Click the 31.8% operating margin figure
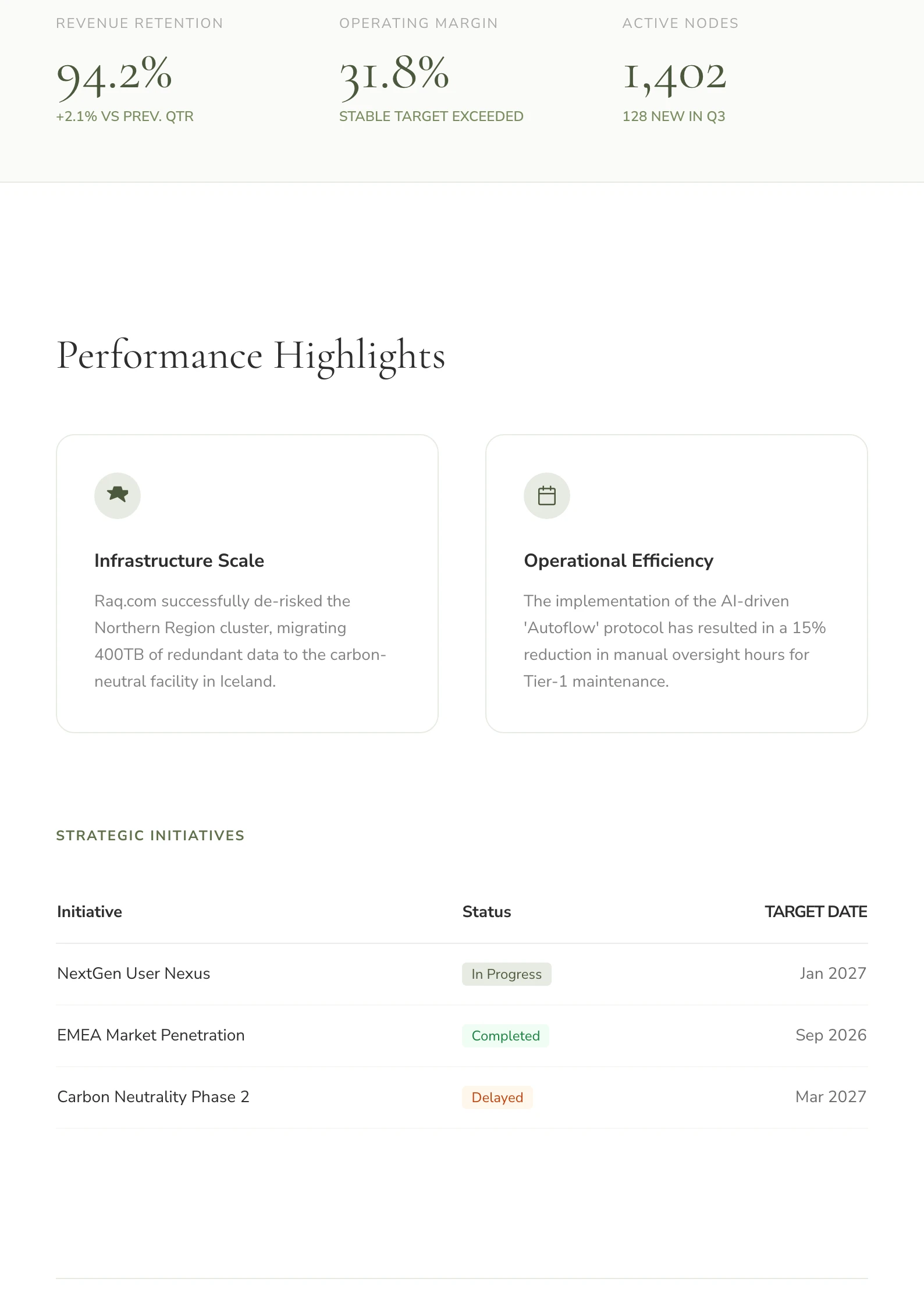 (x=394, y=76)
